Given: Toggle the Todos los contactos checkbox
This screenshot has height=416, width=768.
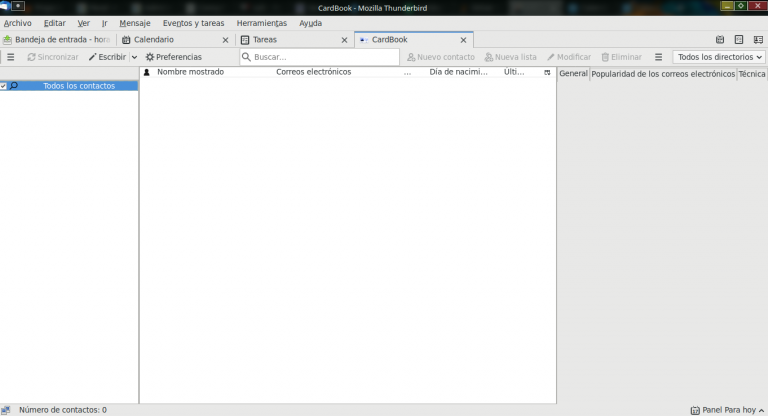Looking at the screenshot, I should [x=3, y=86].
